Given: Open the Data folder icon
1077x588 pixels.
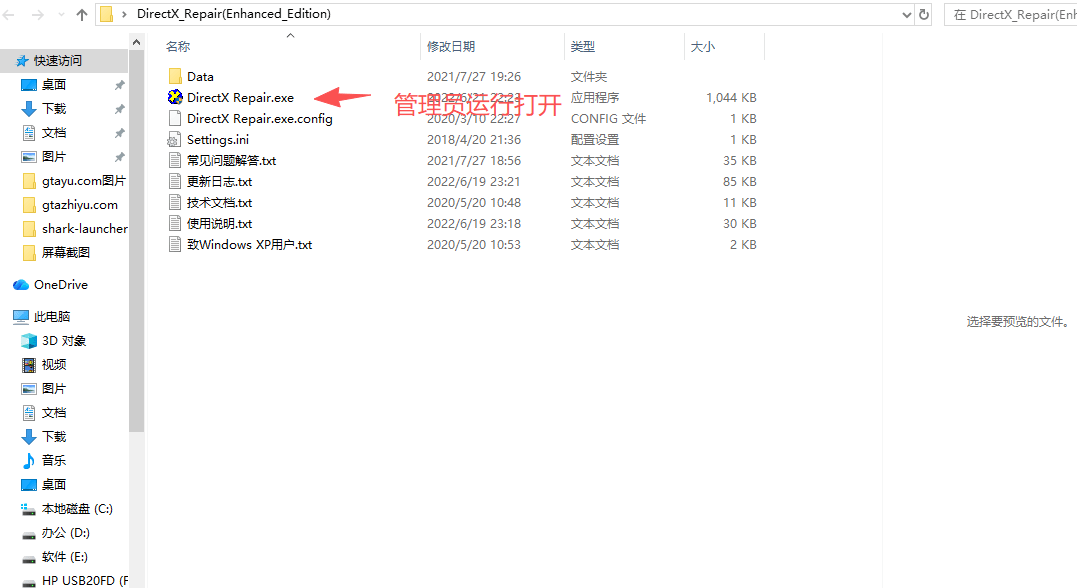Looking at the screenshot, I should (x=175, y=76).
